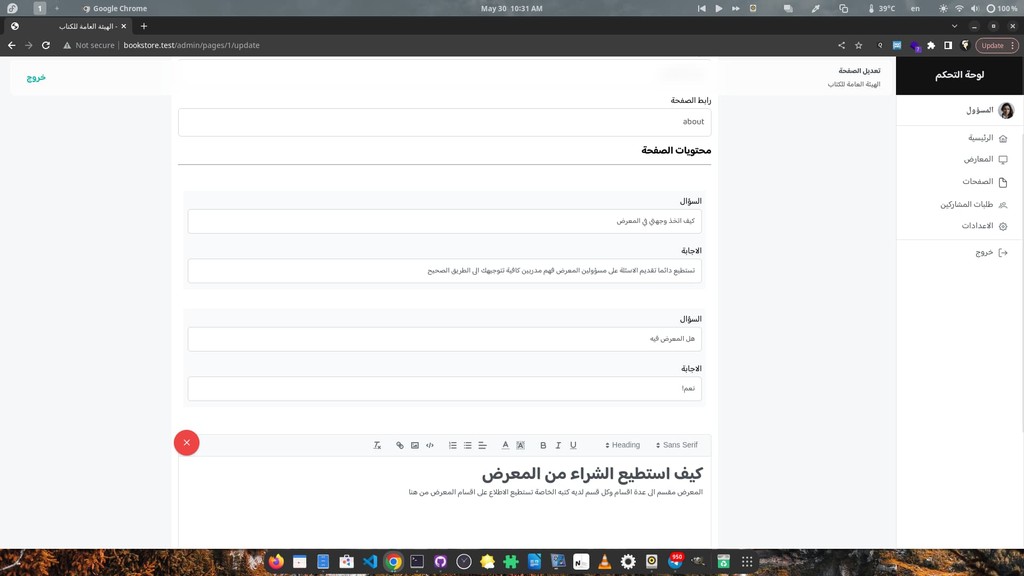Toggle bold formatting in editor
The height and width of the screenshot is (576, 1024).
click(543, 445)
